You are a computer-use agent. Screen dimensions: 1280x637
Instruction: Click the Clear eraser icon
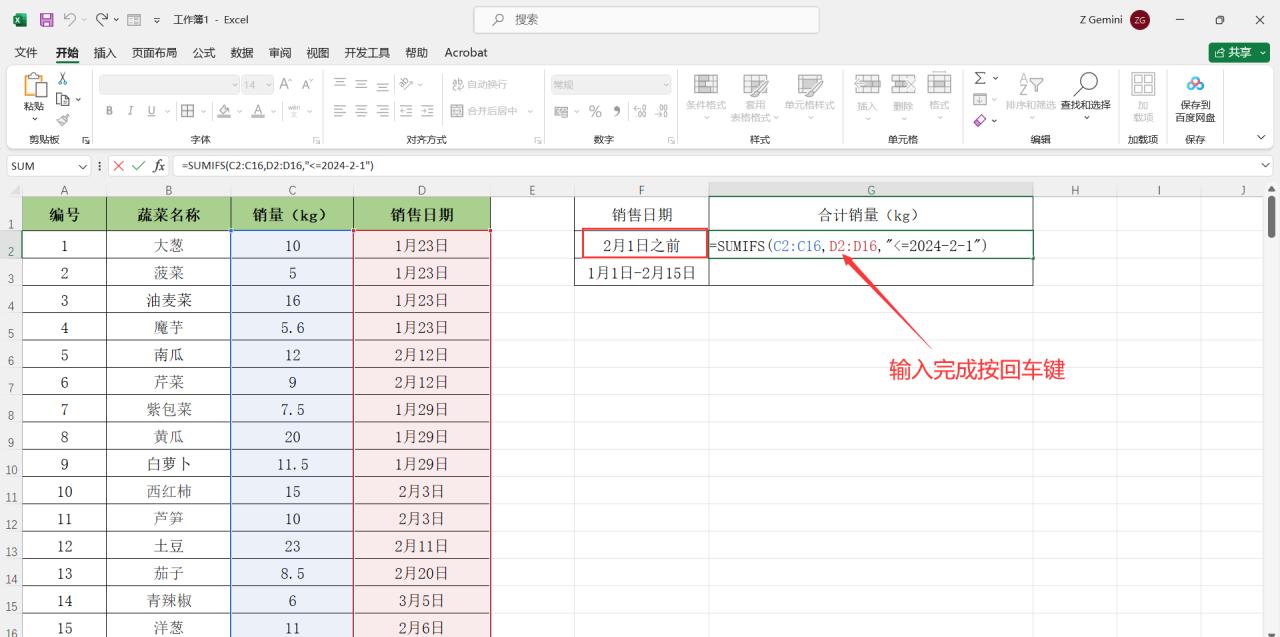pyautogui.click(x=980, y=120)
